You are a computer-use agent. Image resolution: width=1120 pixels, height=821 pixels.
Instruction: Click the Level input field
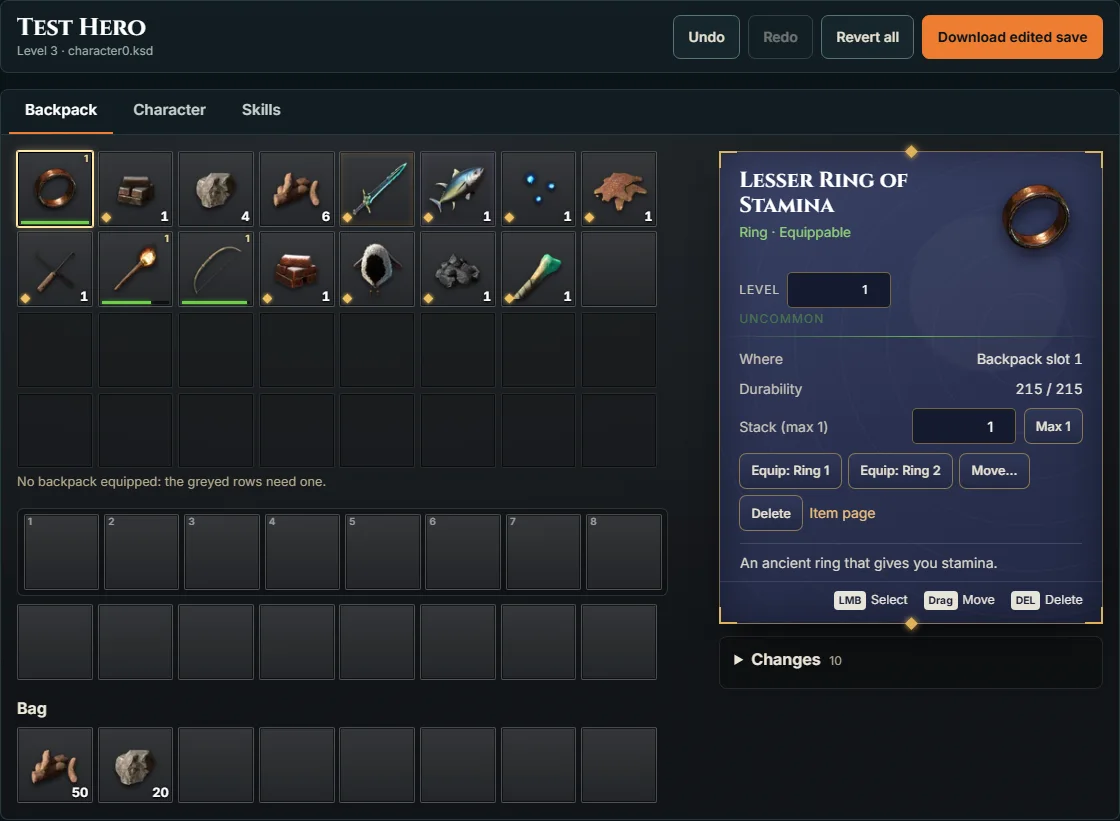[x=839, y=290]
